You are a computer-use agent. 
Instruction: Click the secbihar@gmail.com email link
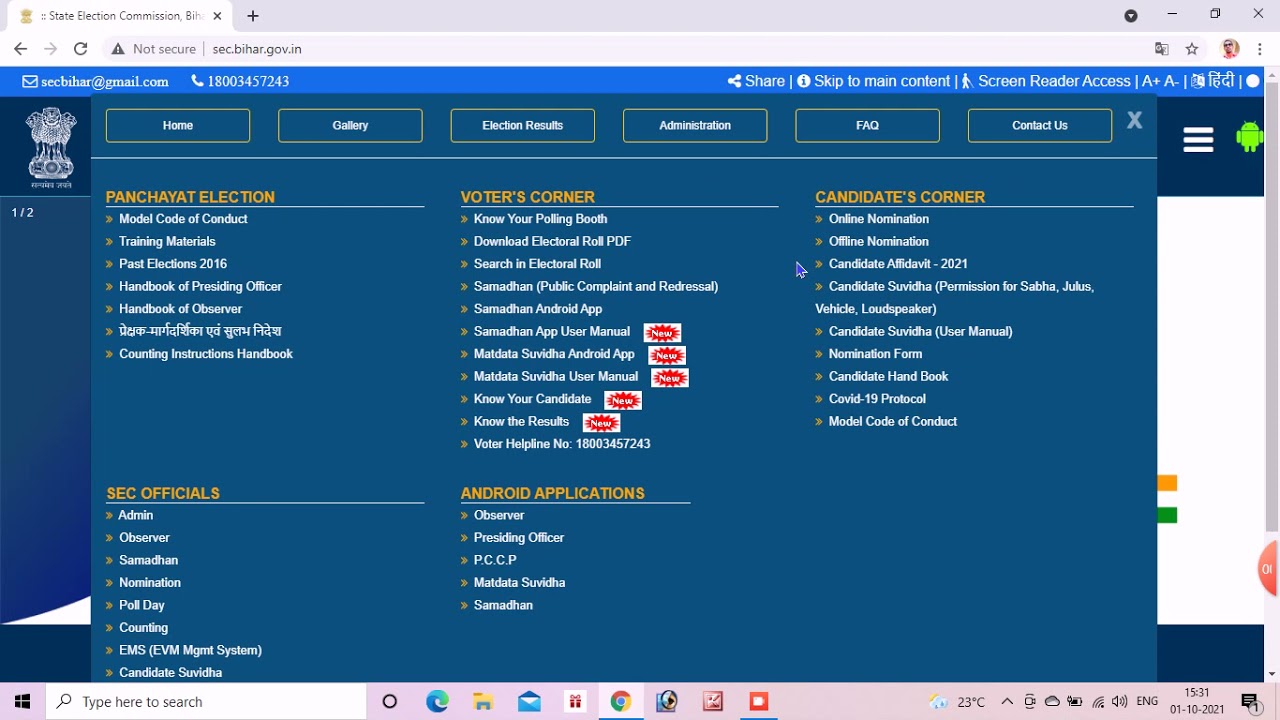pyautogui.click(x=96, y=81)
